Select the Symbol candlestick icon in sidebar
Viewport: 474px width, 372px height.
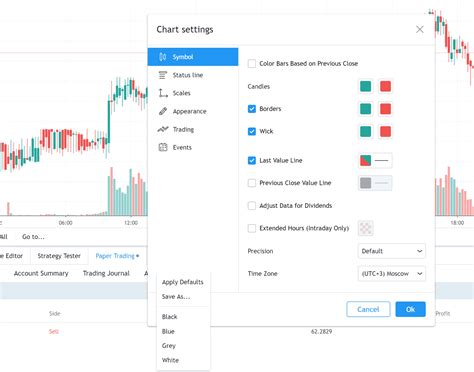pyautogui.click(x=162, y=57)
